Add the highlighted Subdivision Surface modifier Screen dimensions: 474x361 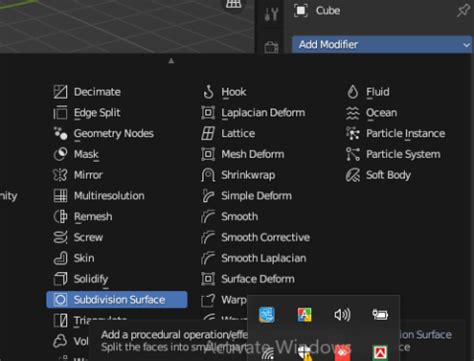(117, 299)
